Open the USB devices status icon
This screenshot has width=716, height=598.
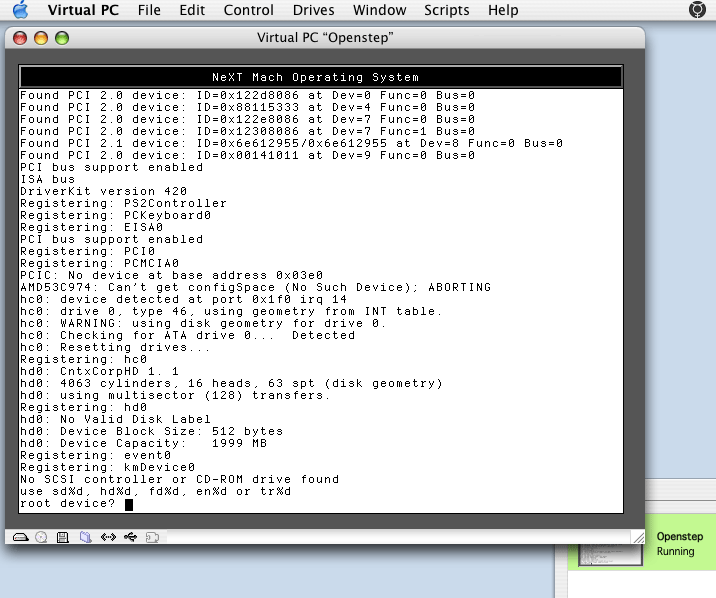[x=131, y=537]
